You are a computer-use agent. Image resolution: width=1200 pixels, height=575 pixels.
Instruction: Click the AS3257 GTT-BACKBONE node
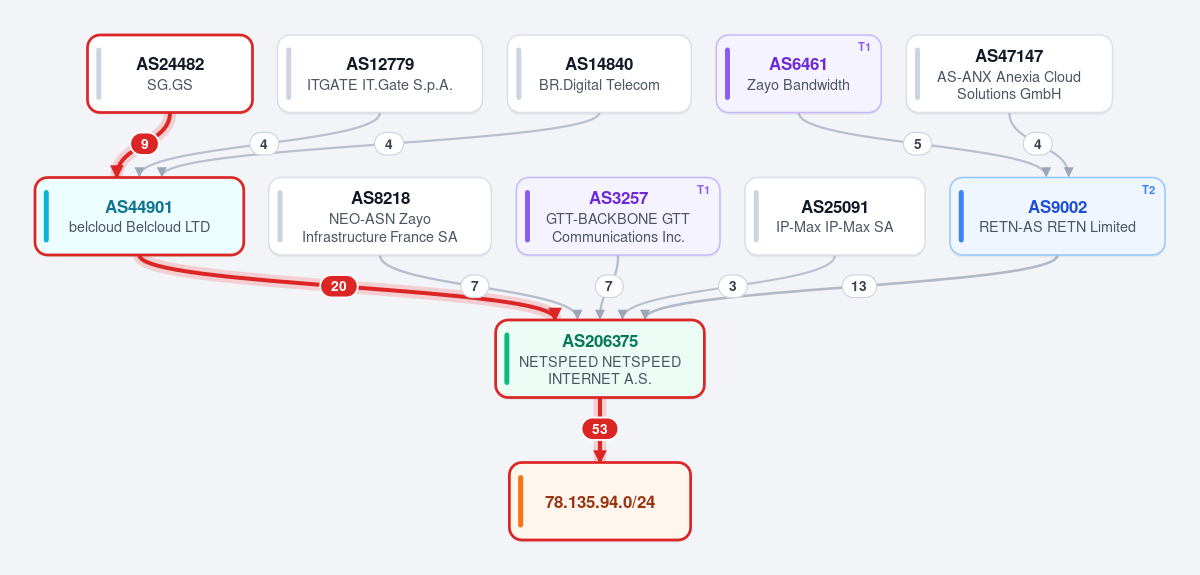pos(618,216)
